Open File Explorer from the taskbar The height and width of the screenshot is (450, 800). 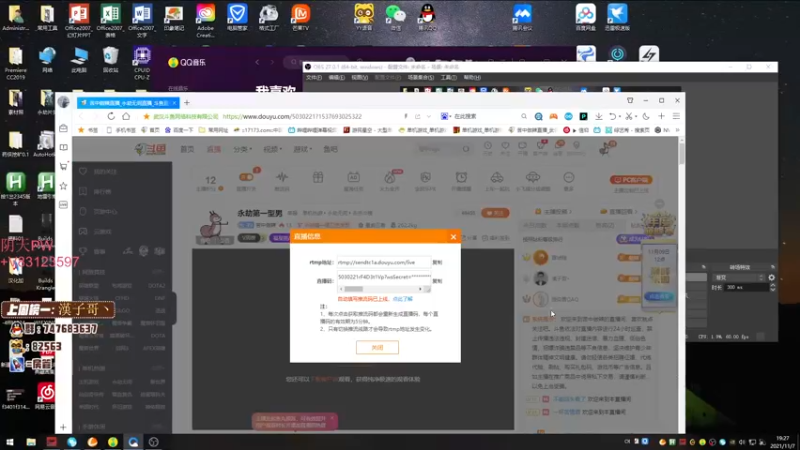coord(31,442)
